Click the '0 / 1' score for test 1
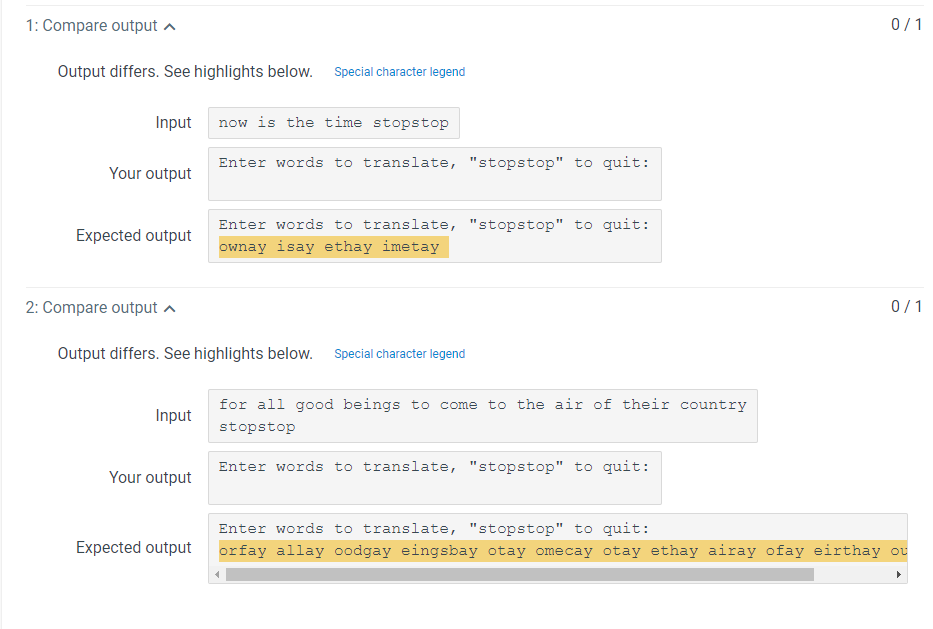Viewport: 933px width, 629px height. point(908,25)
